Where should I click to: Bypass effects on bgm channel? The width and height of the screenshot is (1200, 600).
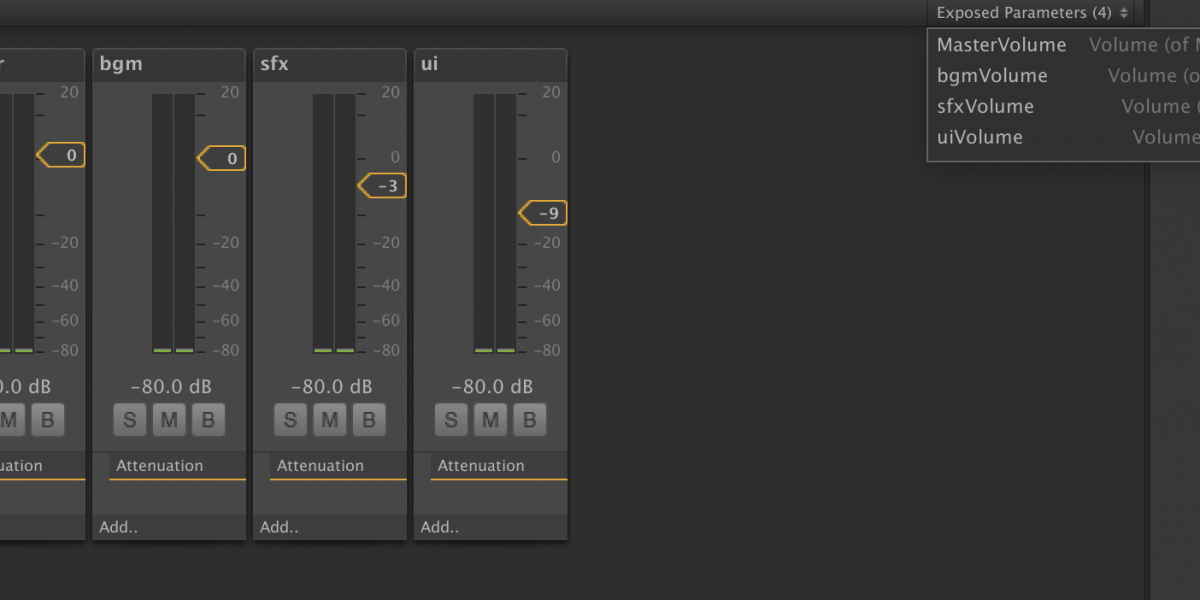click(x=208, y=420)
